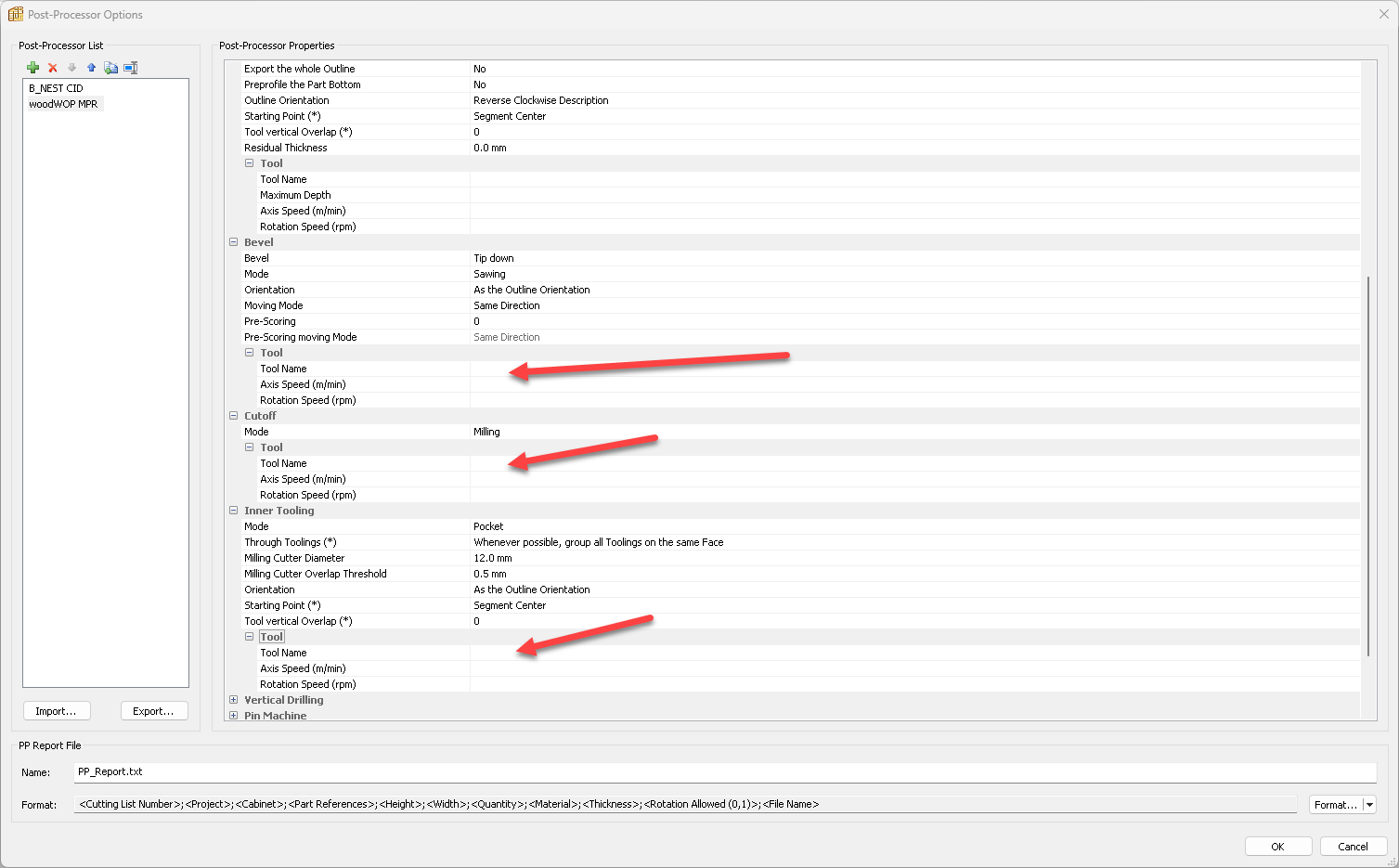
Task: Rename the selected post-processor
Action: coord(131,68)
